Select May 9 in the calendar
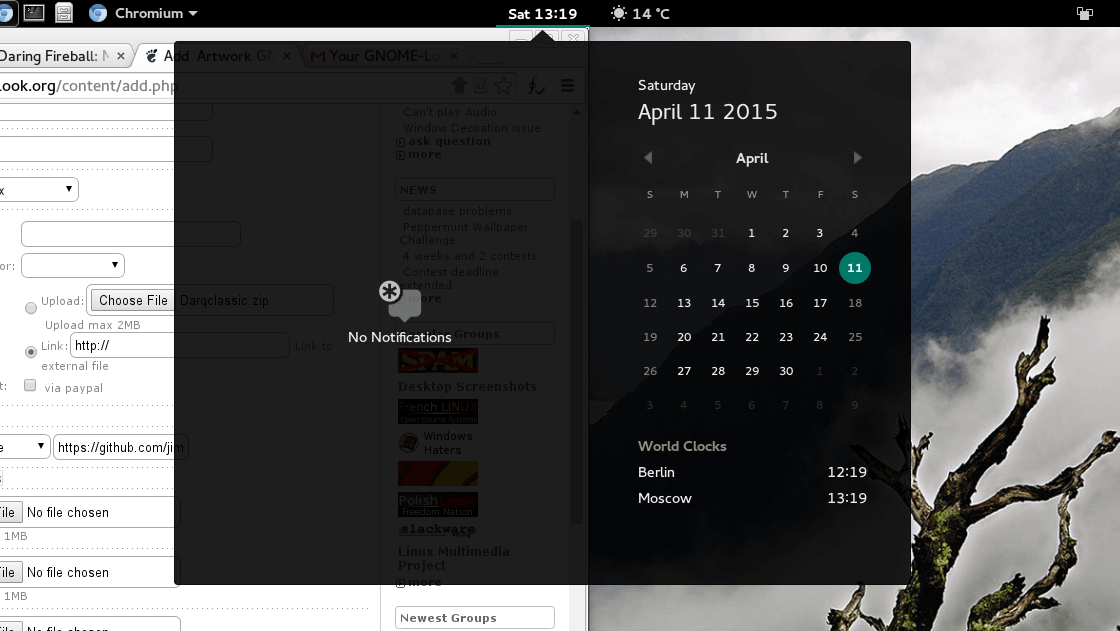Image resolution: width=1120 pixels, height=631 pixels. point(854,405)
